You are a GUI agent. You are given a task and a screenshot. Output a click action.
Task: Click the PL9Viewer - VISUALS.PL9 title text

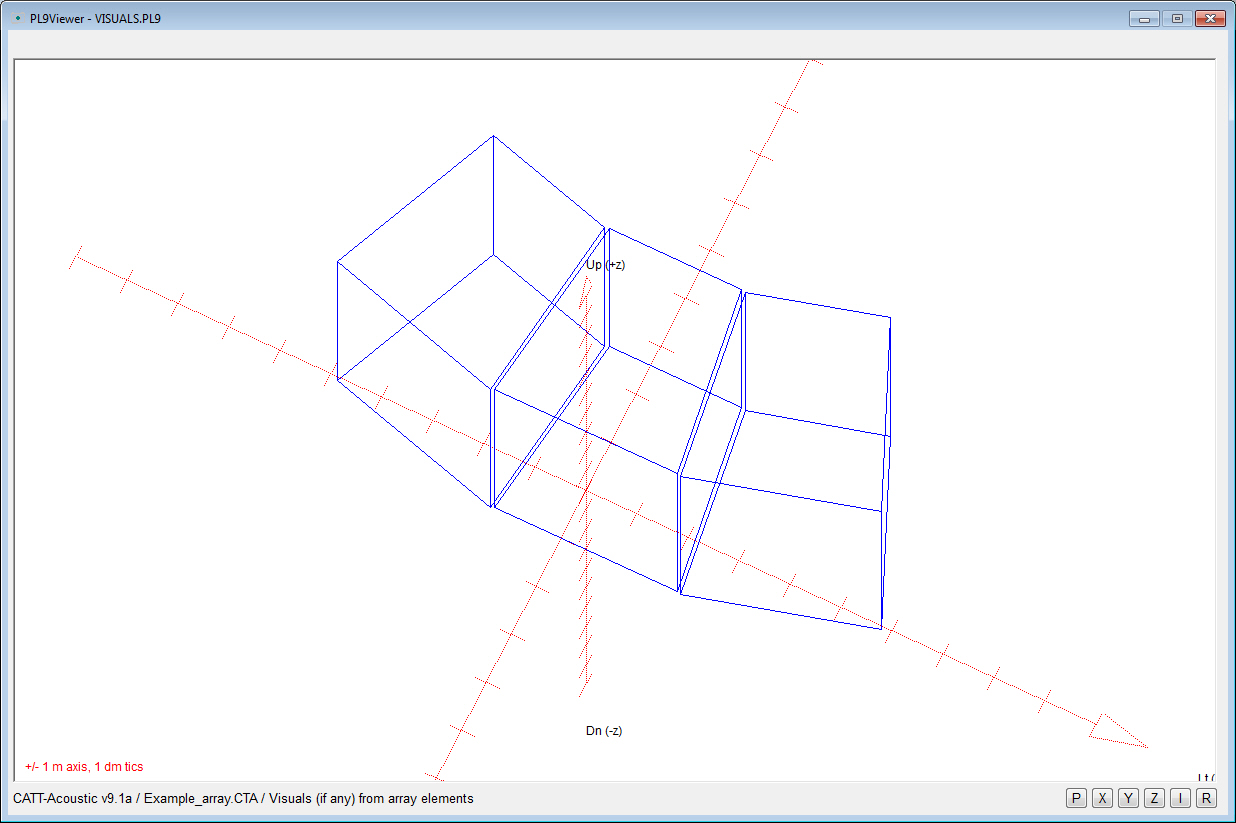[x=95, y=18]
